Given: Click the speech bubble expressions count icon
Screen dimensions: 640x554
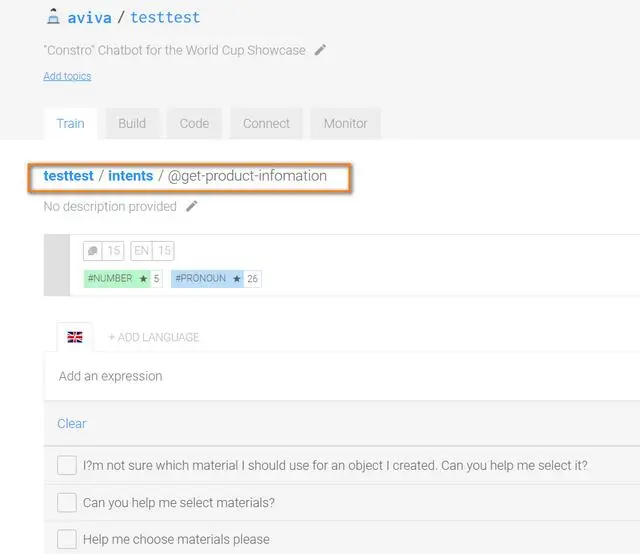Looking at the screenshot, I should [93, 250].
